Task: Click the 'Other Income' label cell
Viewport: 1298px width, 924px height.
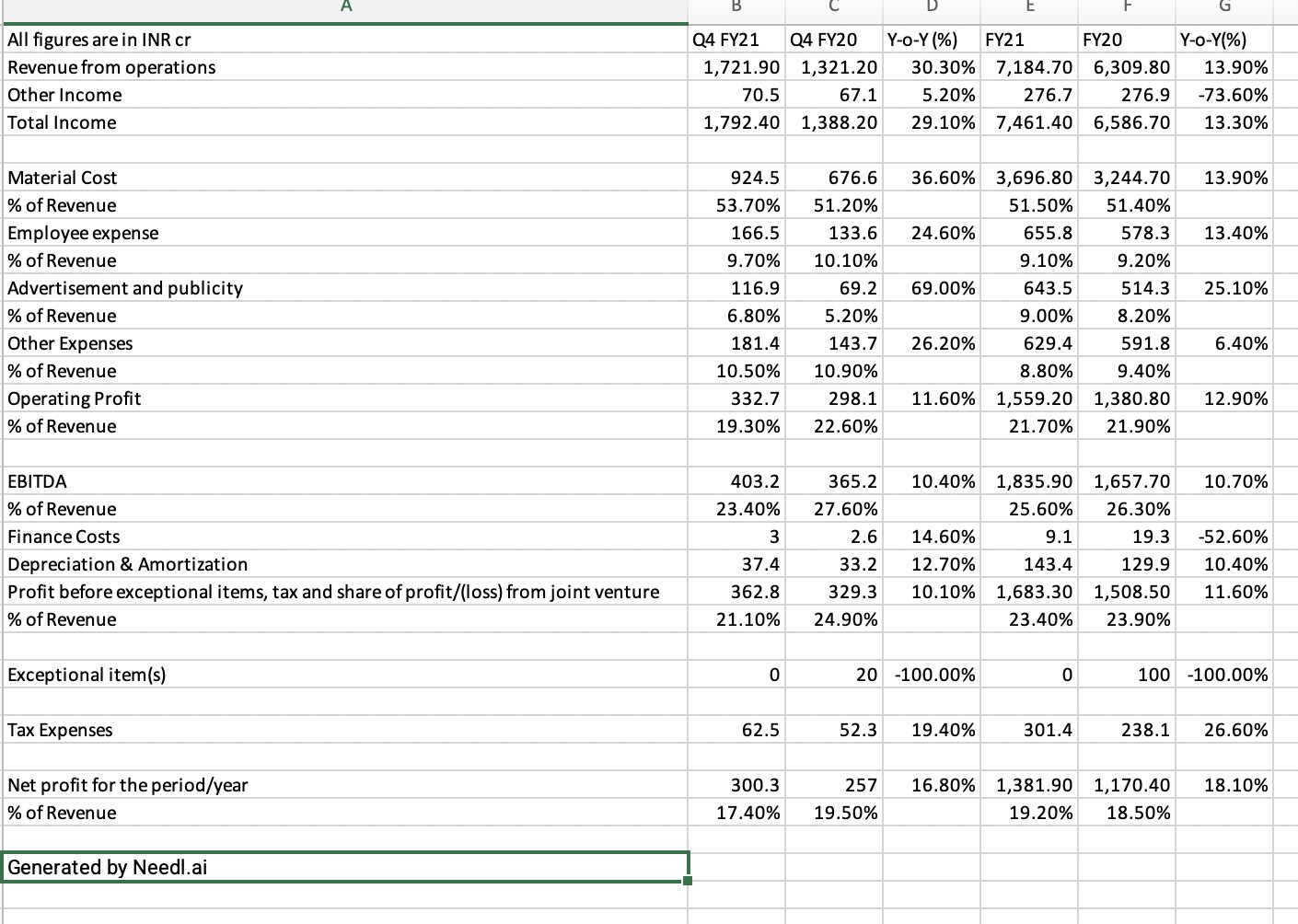Action: (x=344, y=95)
